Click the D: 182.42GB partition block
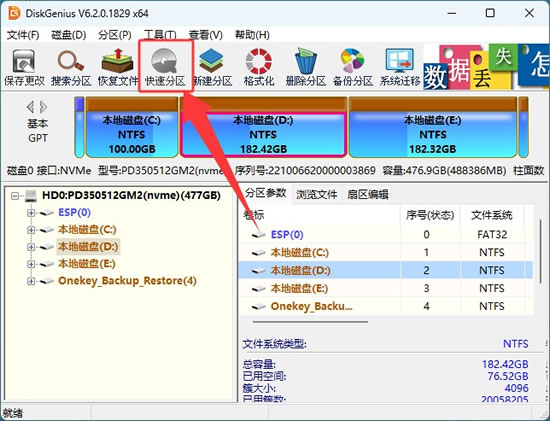The height and width of the screenshot is (421, 550). [x=263, y=127]
